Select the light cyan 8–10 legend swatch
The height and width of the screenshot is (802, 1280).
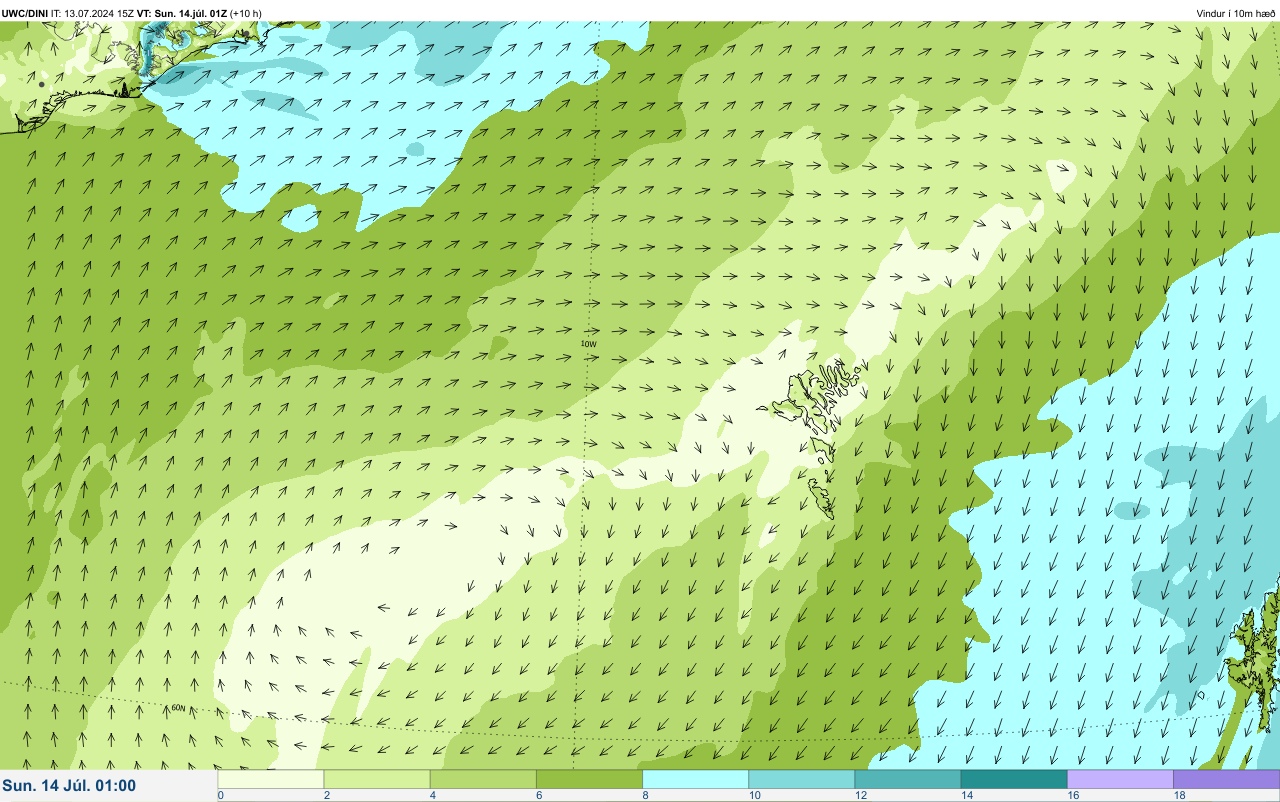695,779
